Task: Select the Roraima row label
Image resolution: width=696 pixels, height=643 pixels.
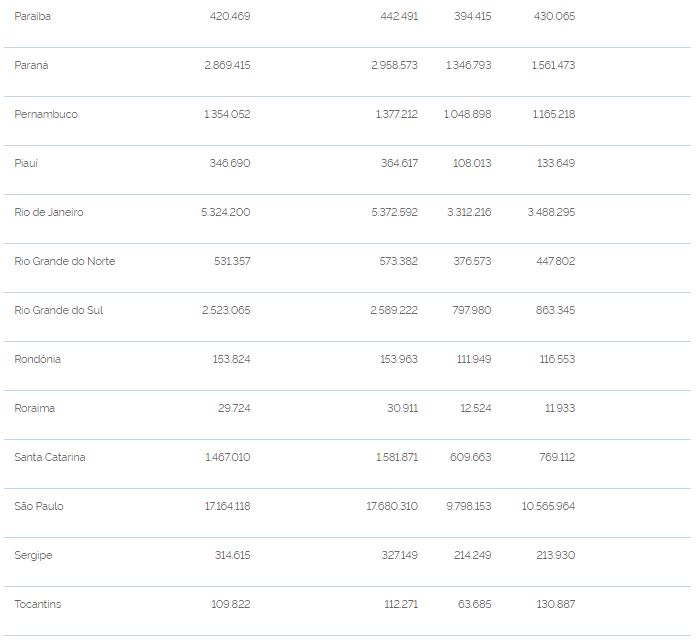Action: click(35, 408)
